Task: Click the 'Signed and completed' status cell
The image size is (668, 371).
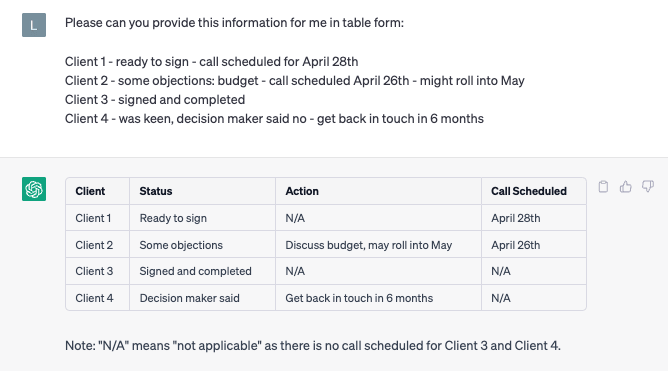Action: tap(202, 271)
